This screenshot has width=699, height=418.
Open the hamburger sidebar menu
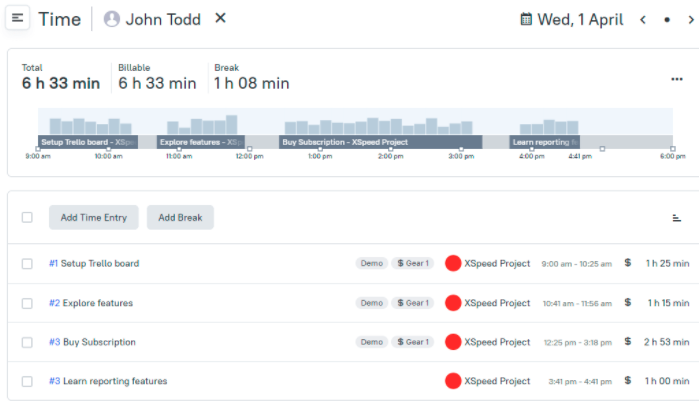(17, 18)
